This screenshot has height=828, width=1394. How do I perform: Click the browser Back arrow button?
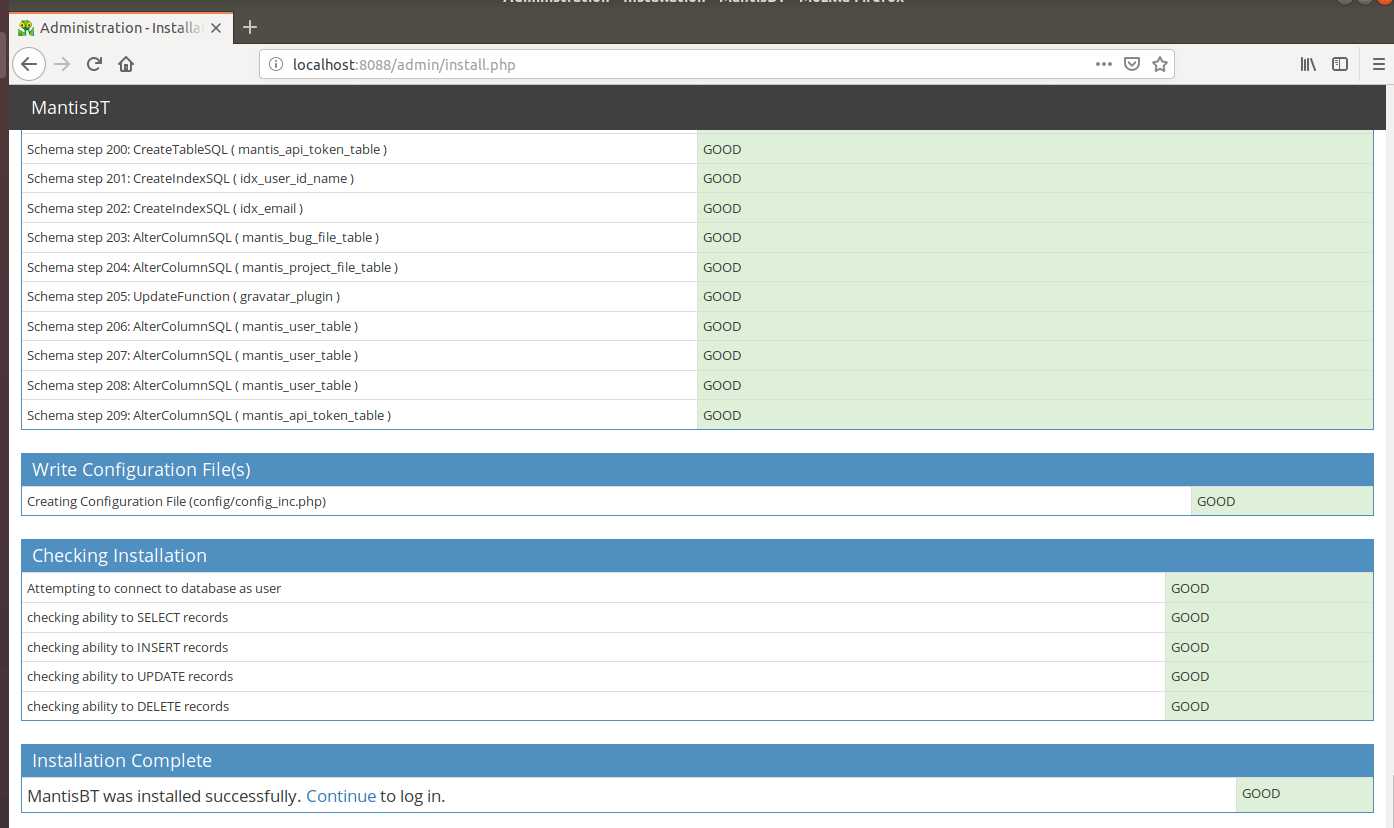coord(29,64)
